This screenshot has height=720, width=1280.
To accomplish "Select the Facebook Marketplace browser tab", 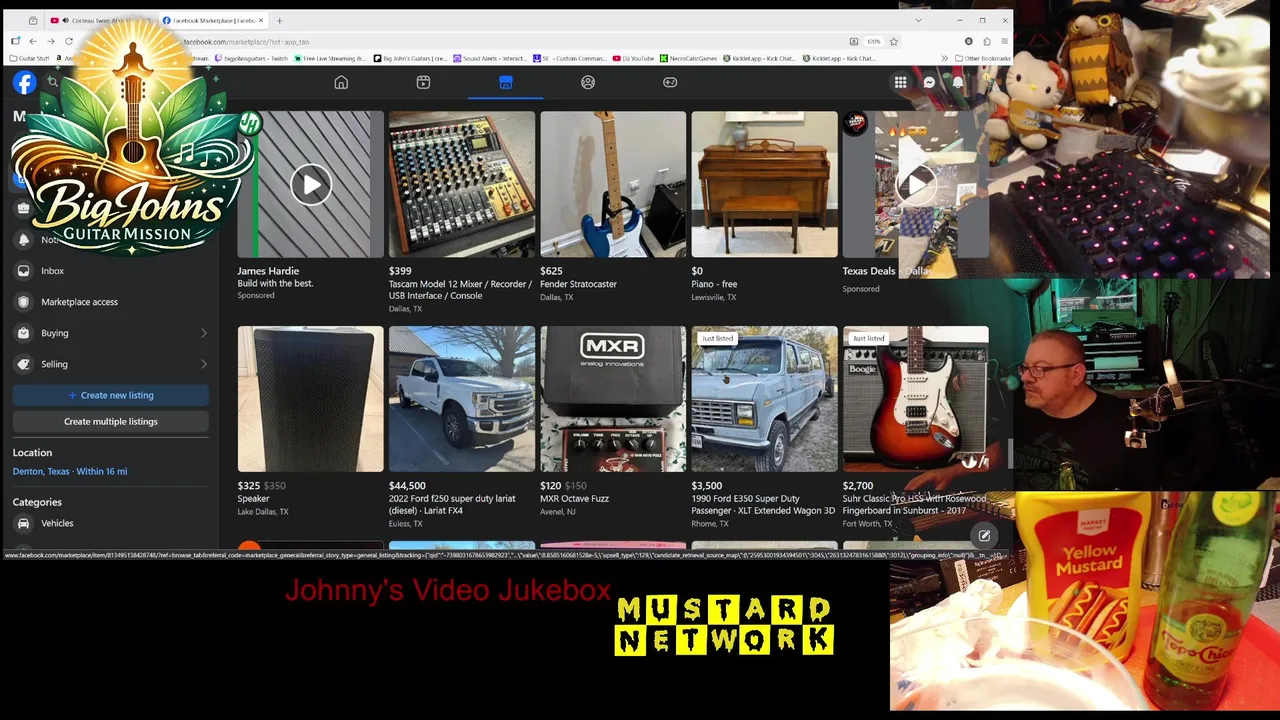I will click(x=213, y=20).
